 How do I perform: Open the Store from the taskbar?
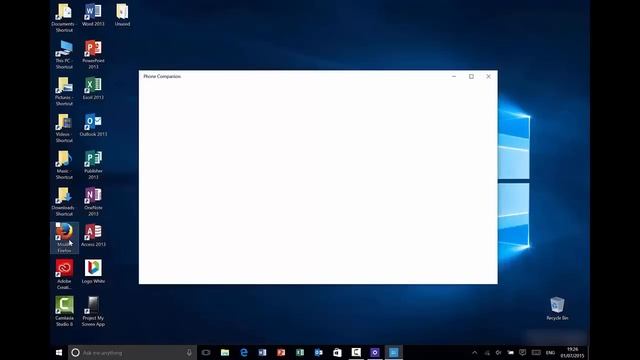[337, 352]
